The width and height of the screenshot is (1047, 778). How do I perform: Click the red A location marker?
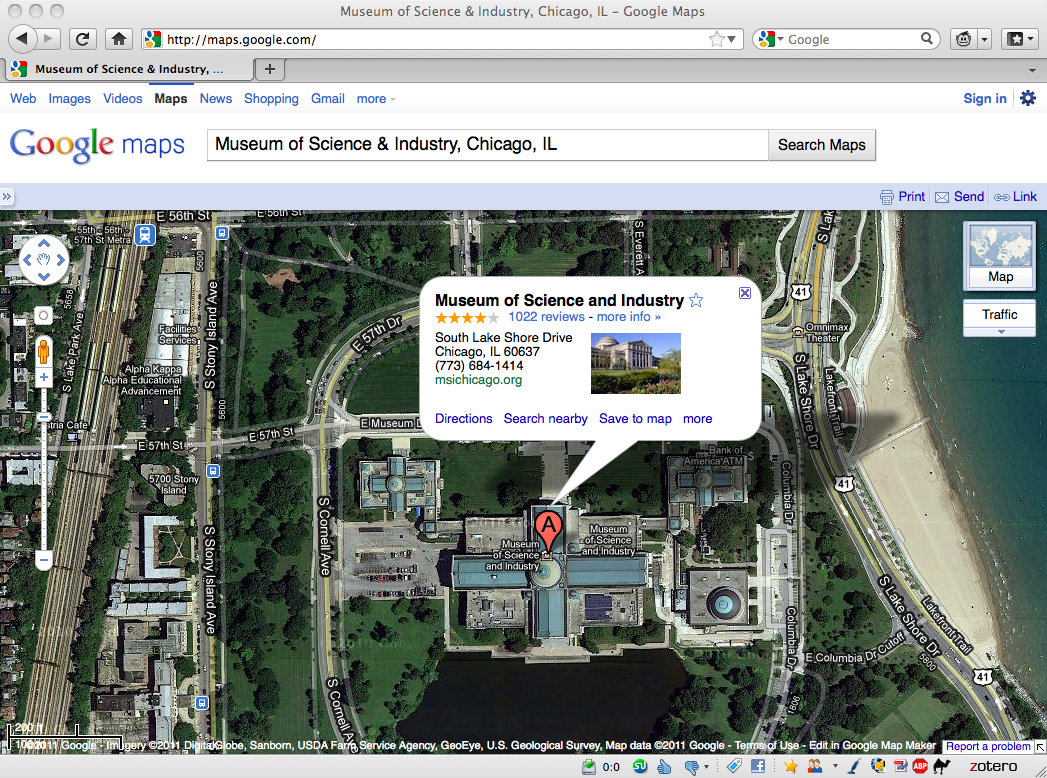pyautogui.click(x=548, y=532)
